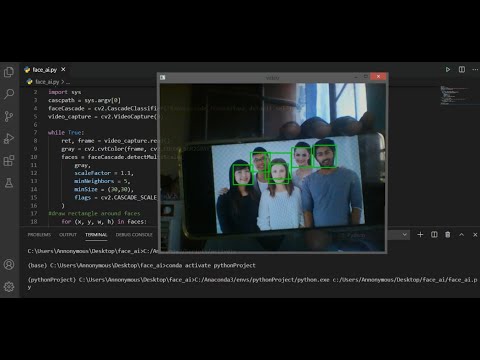
Task: Click 'for (x, y, w, h) in faces:' line
Action: 104,222
